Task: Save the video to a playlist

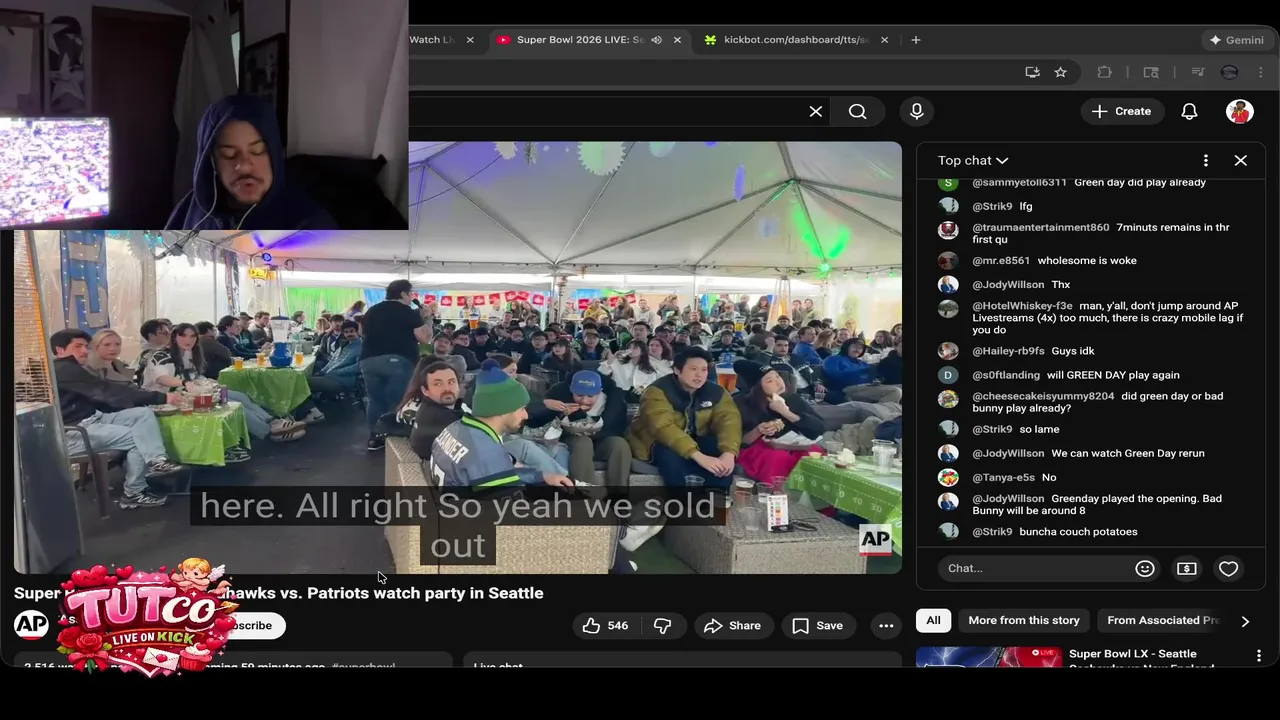Action: (x=818, y=625)
